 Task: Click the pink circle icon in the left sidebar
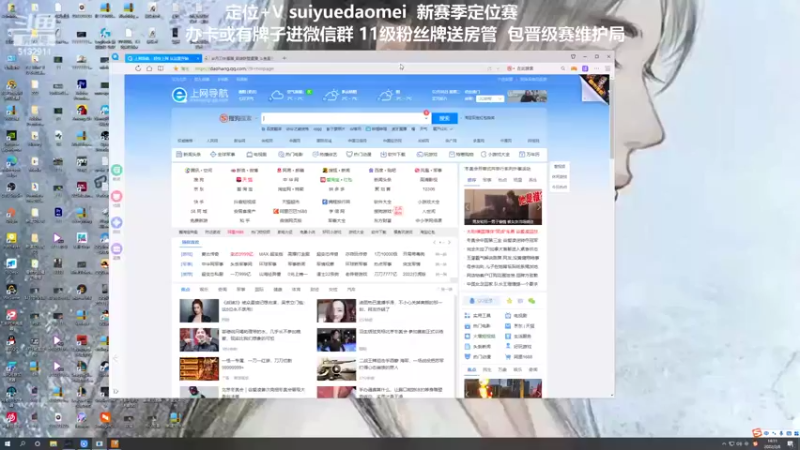click(117, 196)
